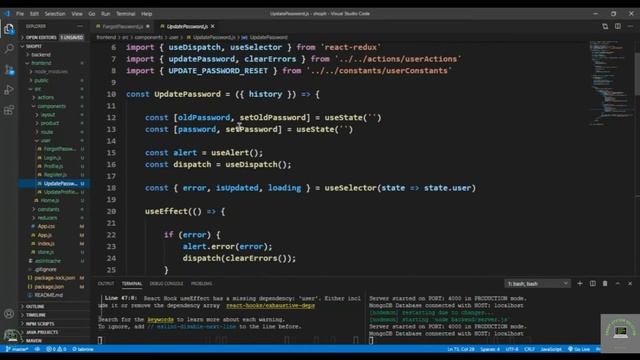Click UTF-8 encoding in status bar

[x=512, y=349]
